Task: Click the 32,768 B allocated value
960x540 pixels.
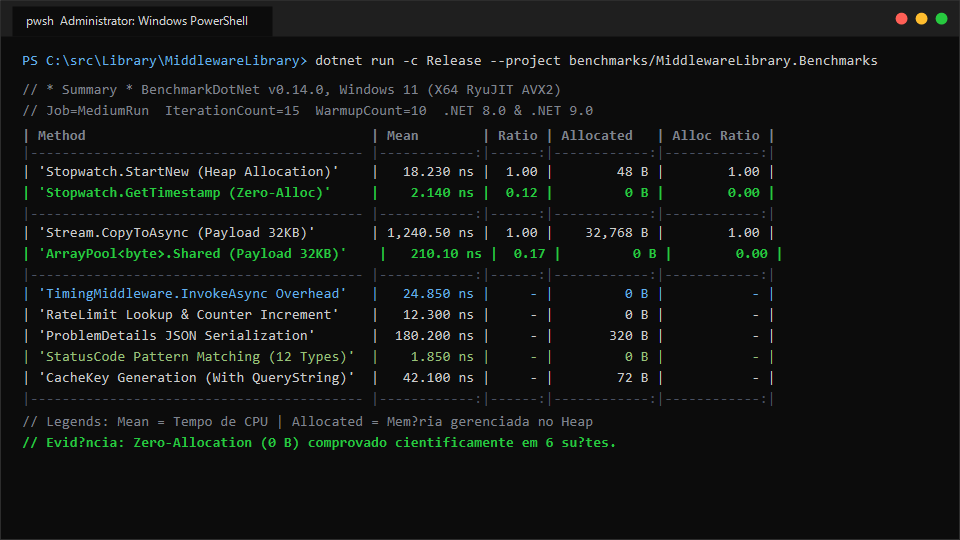Action: click(617, 233)
